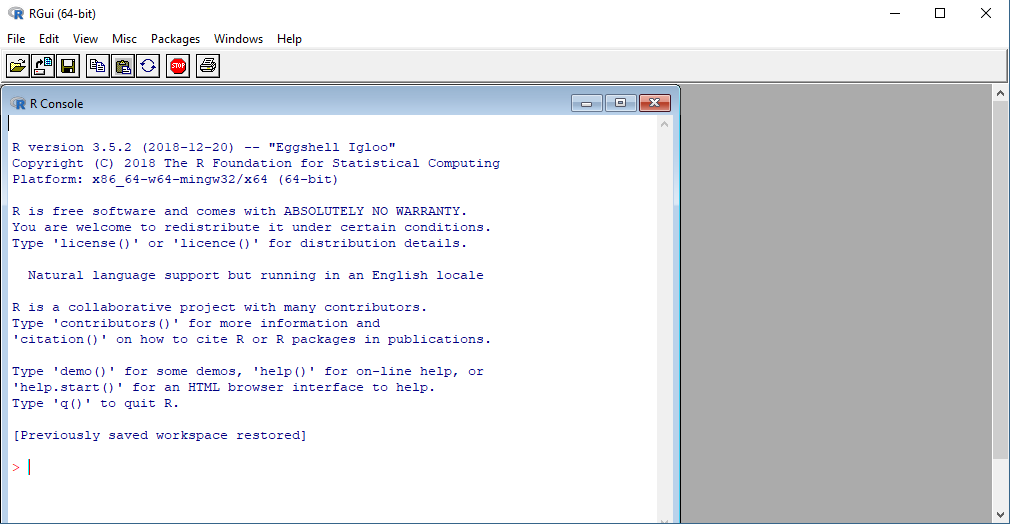Close the RGui main window

pos(986,14)
